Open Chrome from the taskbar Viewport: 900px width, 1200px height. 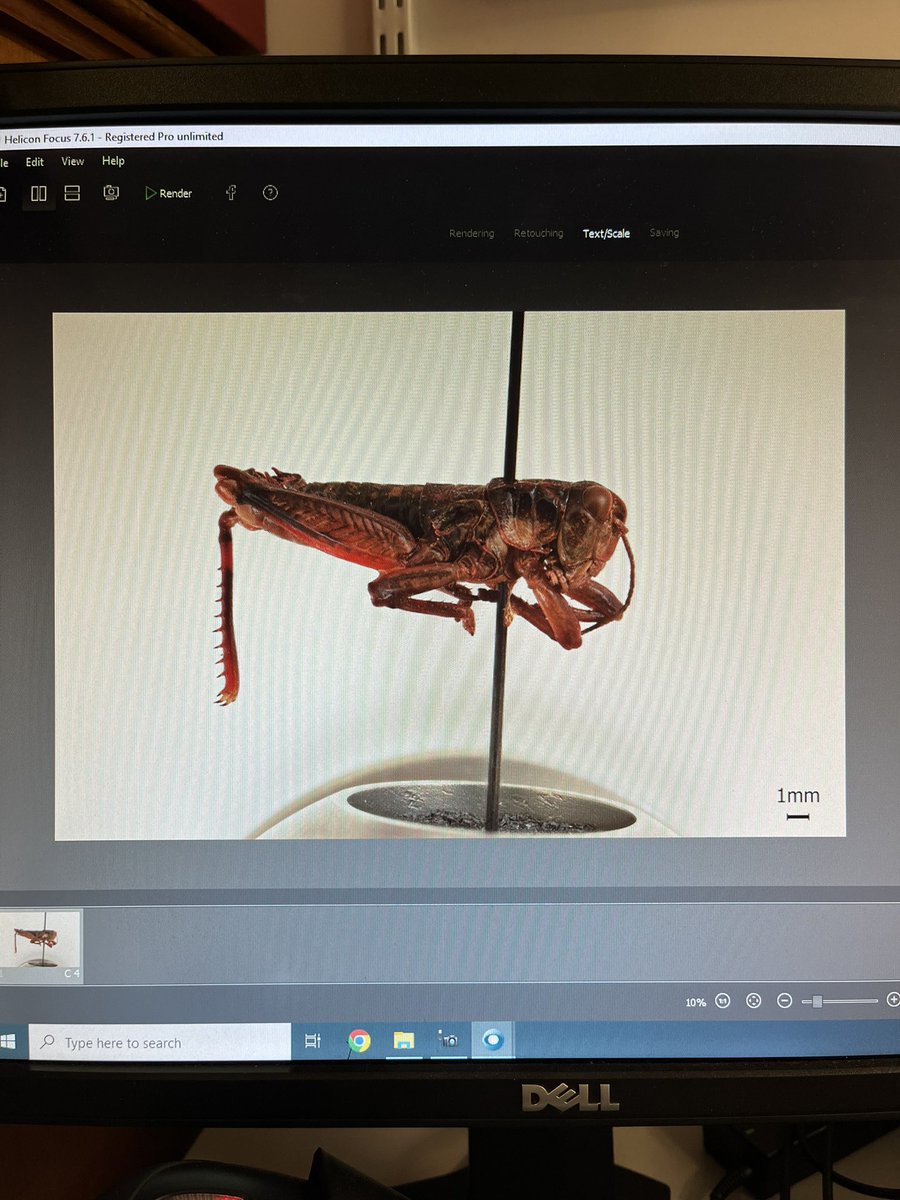coord(358,1041)
